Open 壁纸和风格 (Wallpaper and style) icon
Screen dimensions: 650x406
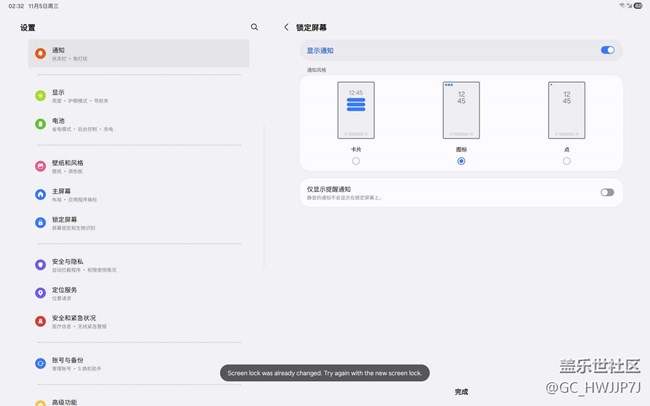[x=40, y=166]
